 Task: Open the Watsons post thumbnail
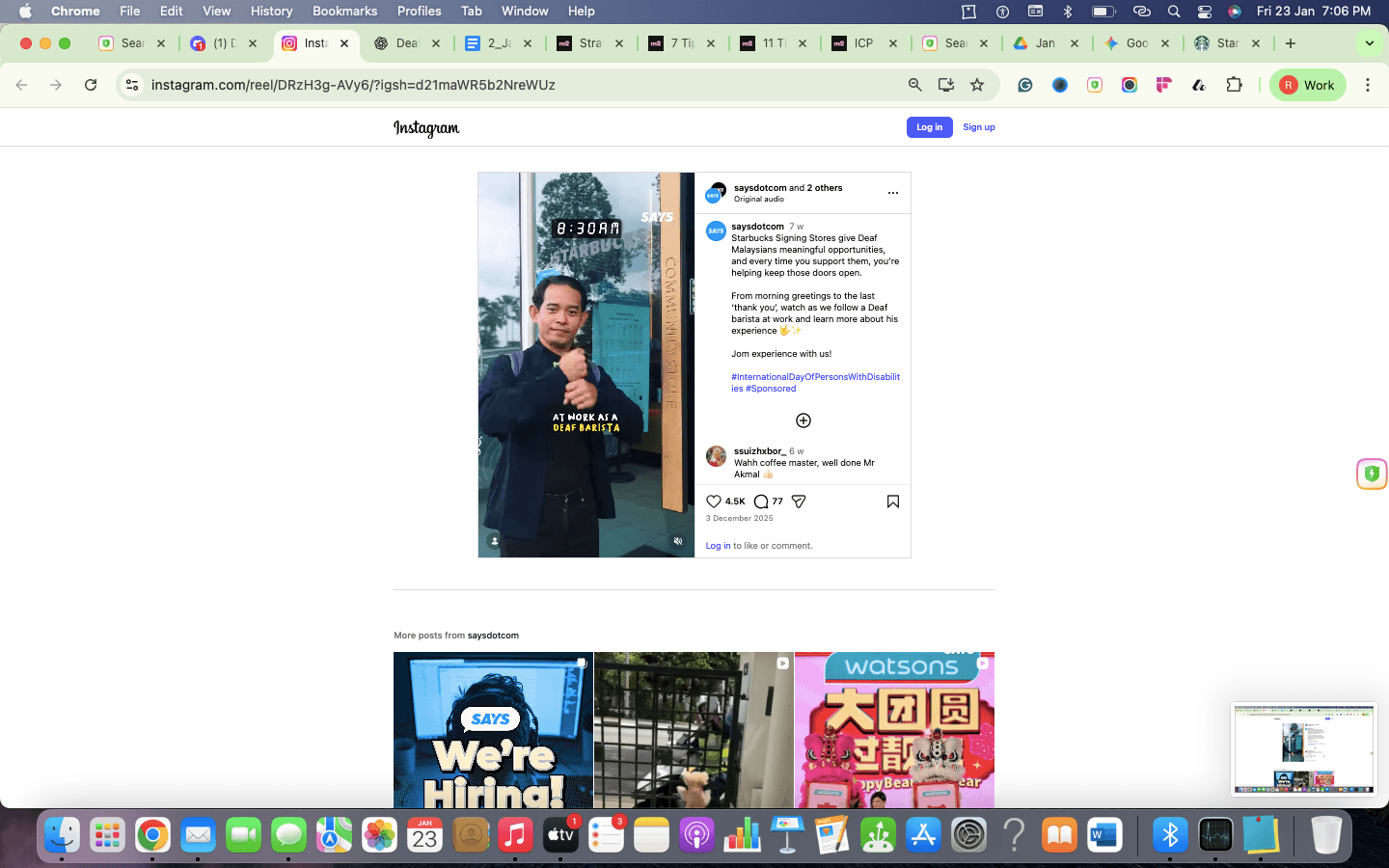[894, 730]
